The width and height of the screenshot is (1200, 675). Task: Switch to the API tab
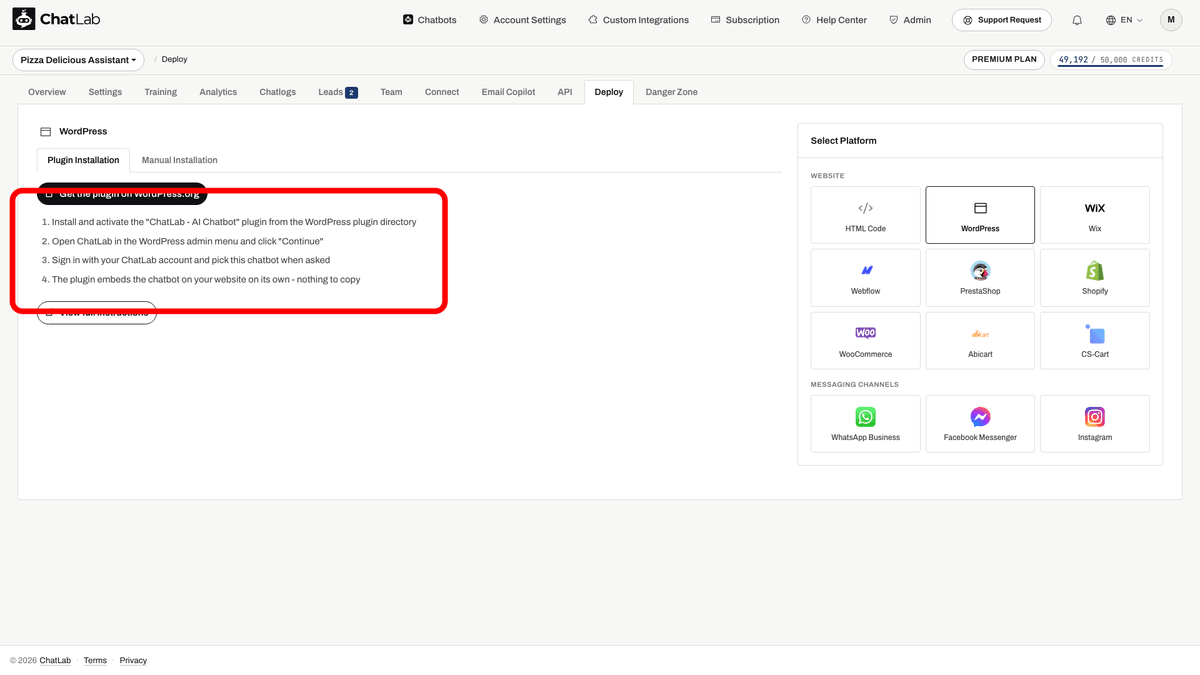[565, 92]
